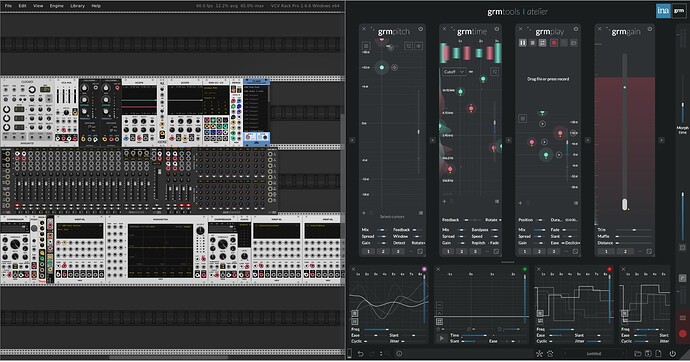Pause playback in grmplay
690x362 pixels.
[x=522, y=43]
